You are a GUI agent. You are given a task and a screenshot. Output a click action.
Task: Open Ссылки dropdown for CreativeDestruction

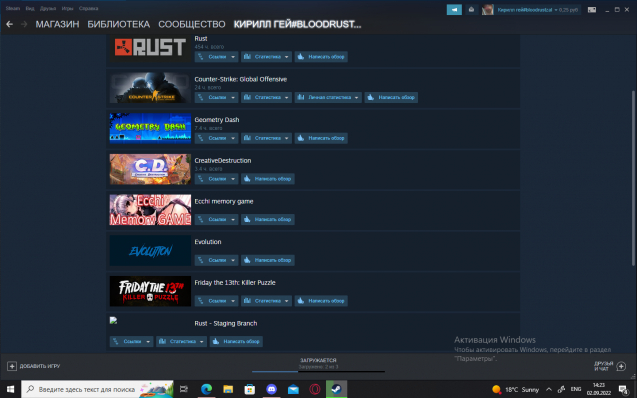pos(216,179)
